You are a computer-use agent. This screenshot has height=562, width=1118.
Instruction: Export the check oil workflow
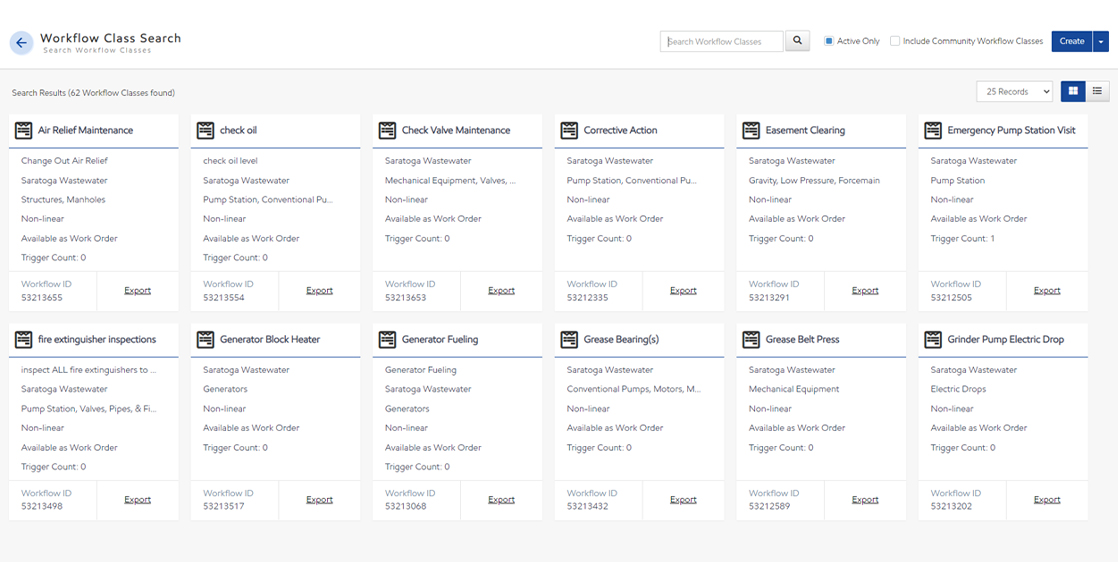[319, 290]
